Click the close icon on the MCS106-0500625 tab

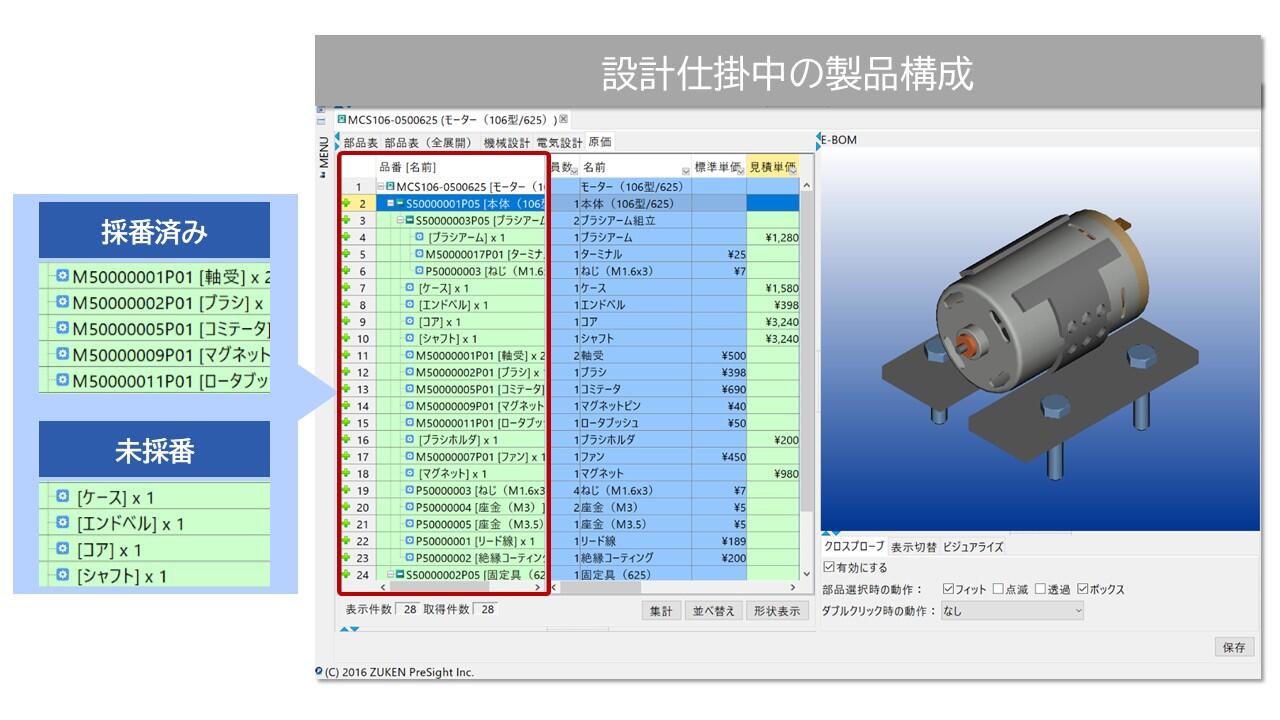pyautogui.click(x=563, y=119)
